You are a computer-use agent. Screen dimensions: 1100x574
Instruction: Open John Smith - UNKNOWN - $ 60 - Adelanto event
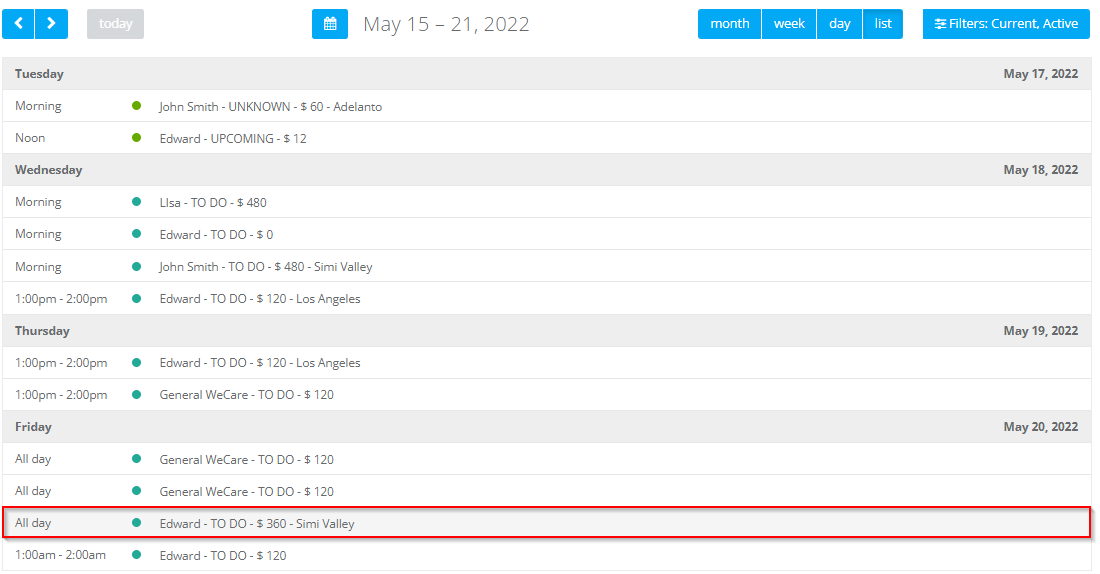point(546,106)
